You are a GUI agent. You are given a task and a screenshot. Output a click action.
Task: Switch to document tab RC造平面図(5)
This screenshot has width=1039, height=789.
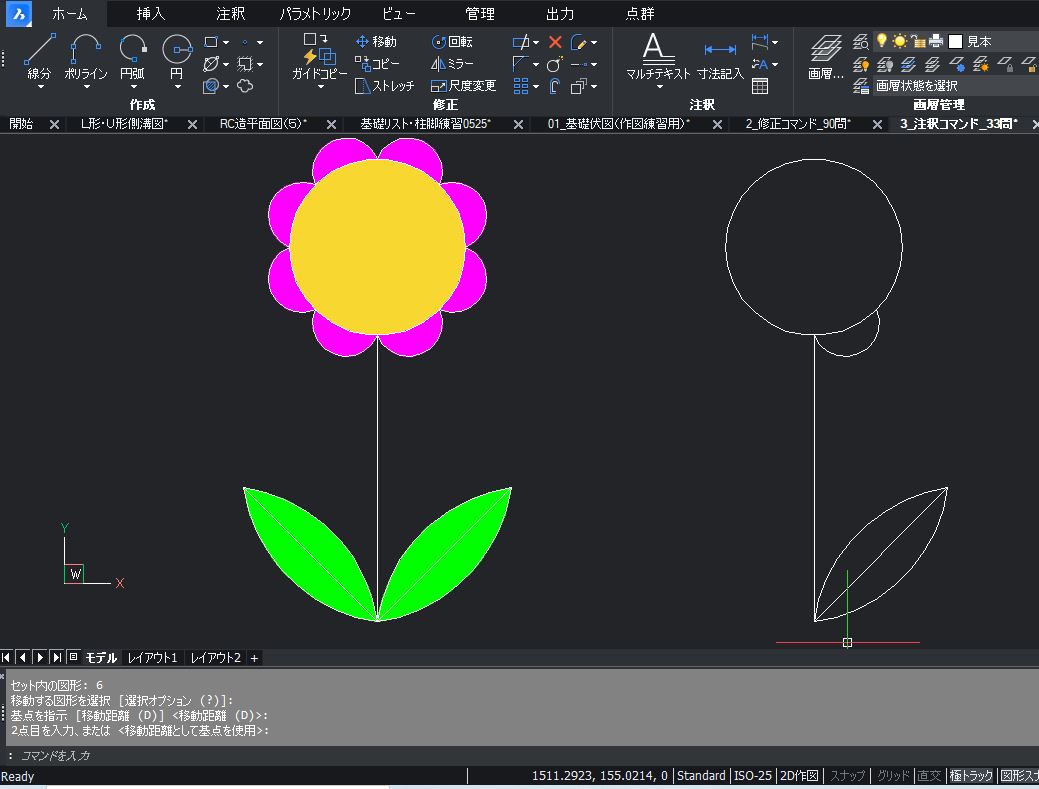click(263, 124)
